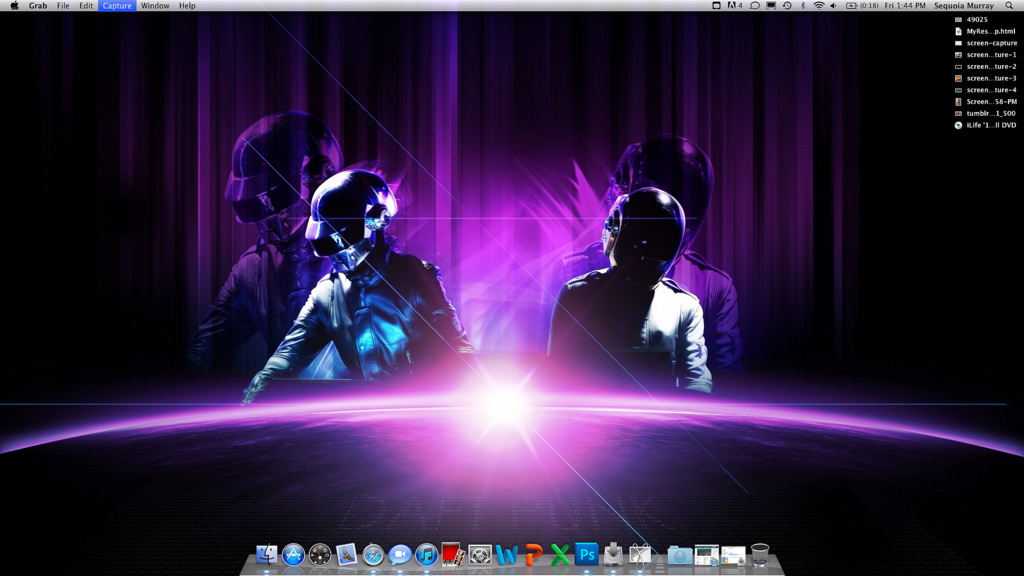1024x576 pixels.
Task: Select the tumblr...1_500 desktop file
Action: pos(985,114)
